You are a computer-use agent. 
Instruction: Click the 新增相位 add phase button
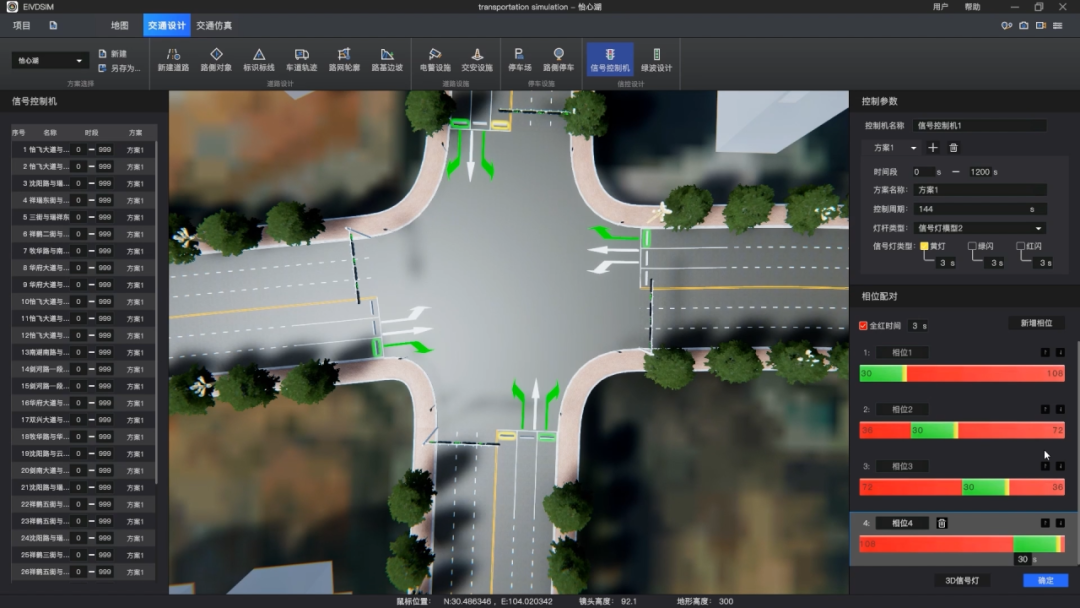[x=1036, y=323]
